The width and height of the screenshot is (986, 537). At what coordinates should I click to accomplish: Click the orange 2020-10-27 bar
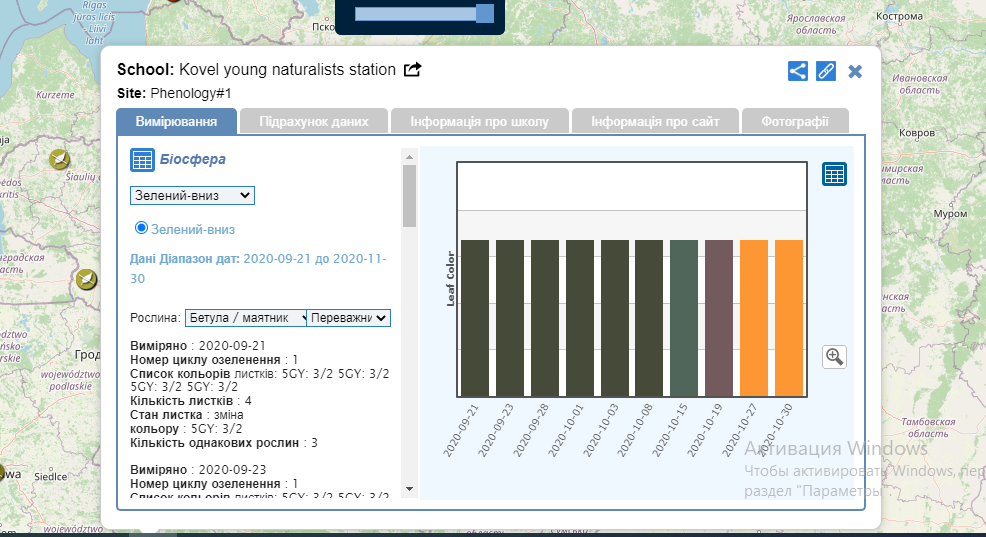(x=754, y=318)
